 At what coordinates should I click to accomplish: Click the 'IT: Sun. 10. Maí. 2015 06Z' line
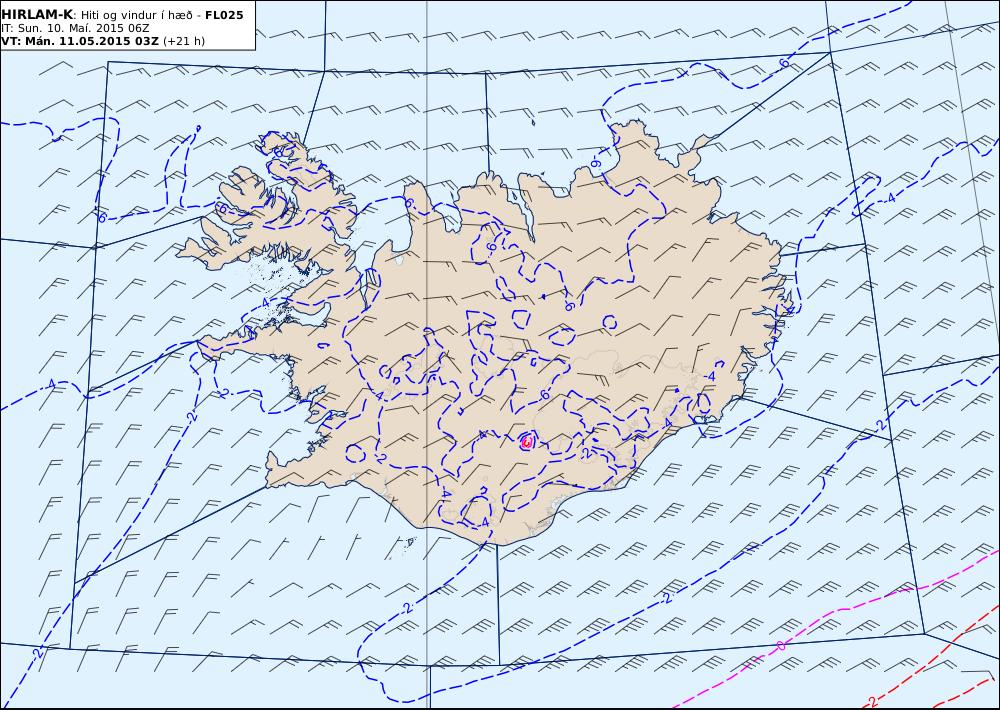click(x=75, y=28)
